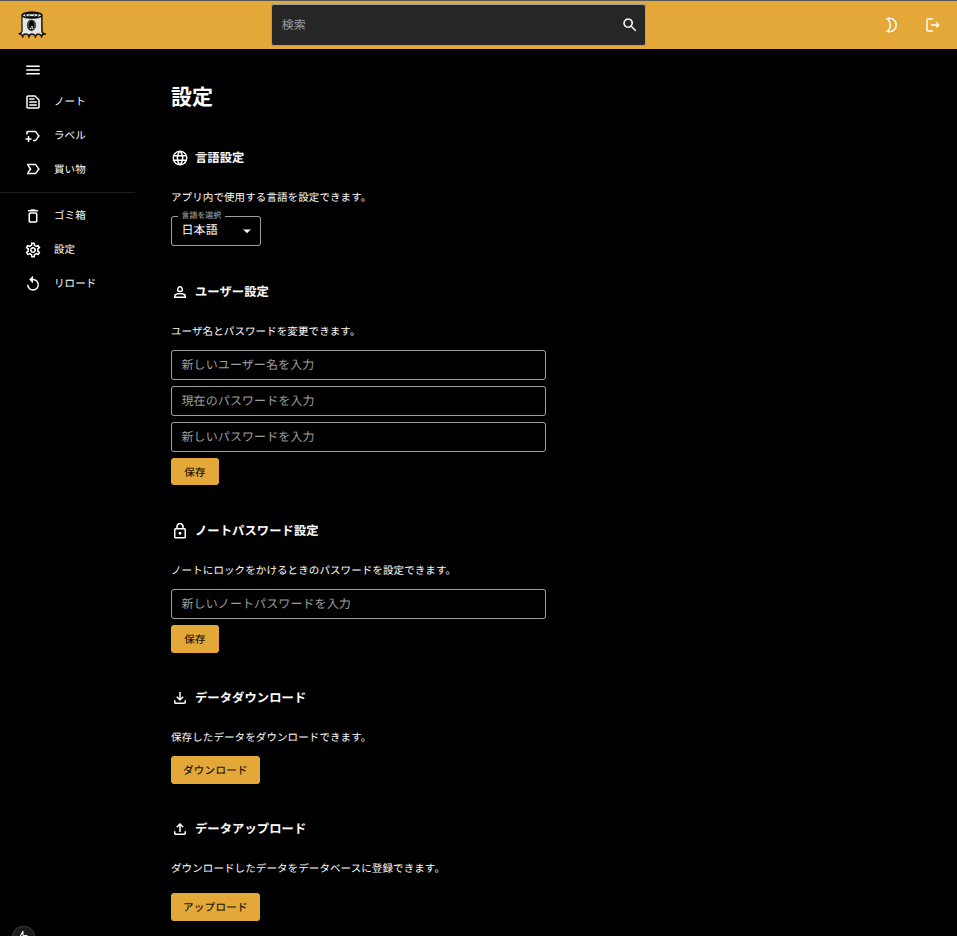Click the 新しいノートパスワードを入力 field
The image size is (957, 936).
coord(358,604)
